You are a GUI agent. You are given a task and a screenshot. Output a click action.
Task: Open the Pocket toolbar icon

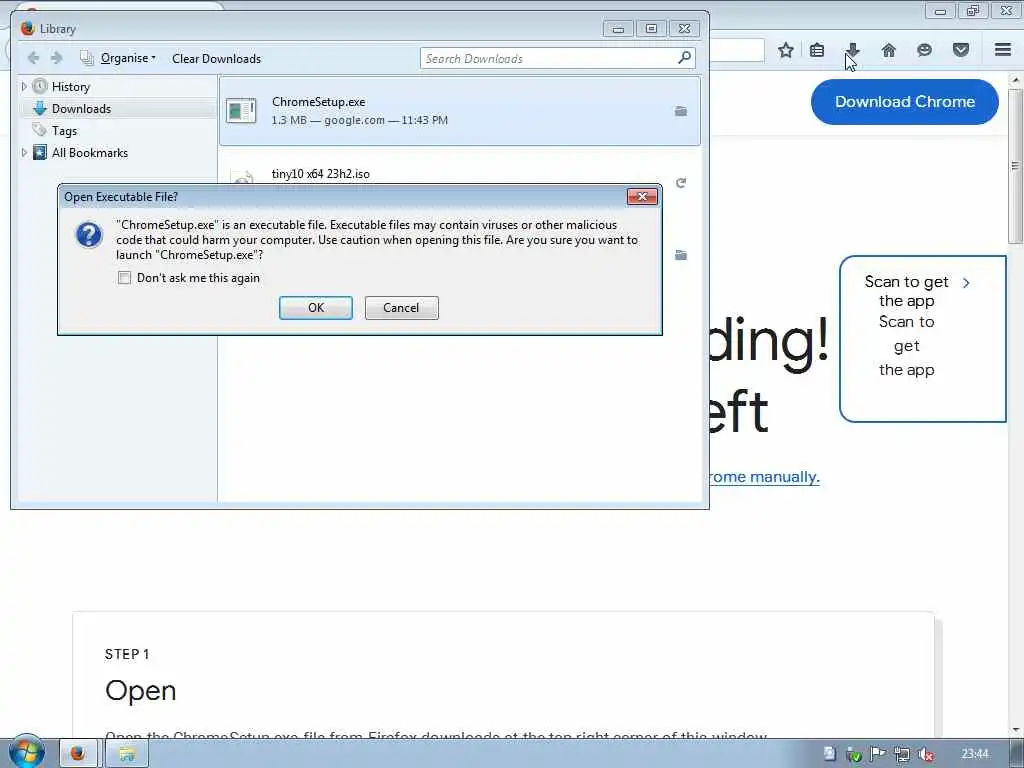(x=960, y=50)
